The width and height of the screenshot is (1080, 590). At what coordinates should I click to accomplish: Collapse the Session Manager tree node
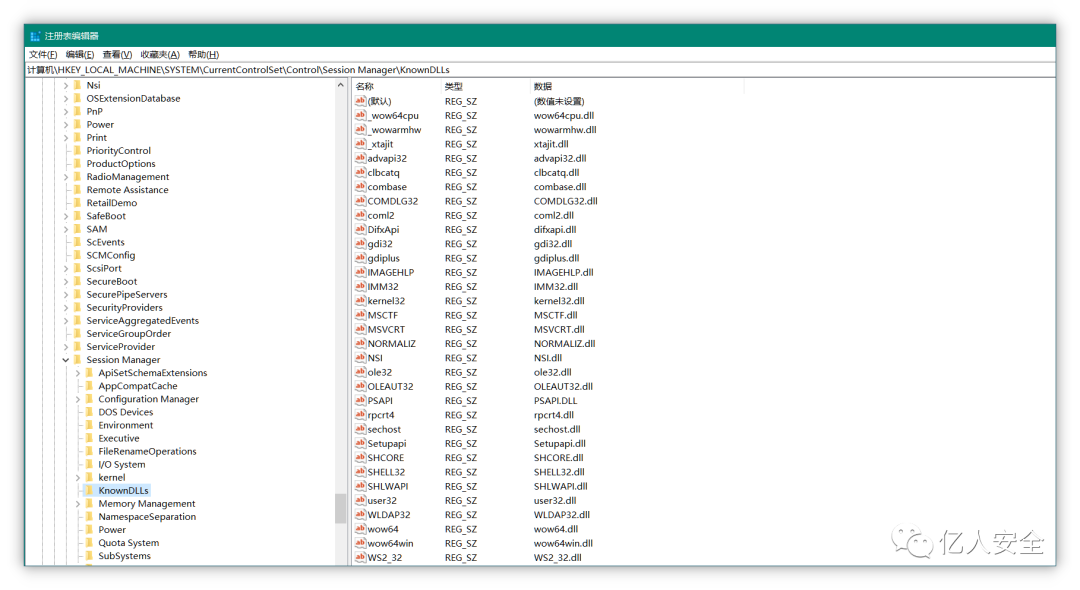[x=66, y=360]
